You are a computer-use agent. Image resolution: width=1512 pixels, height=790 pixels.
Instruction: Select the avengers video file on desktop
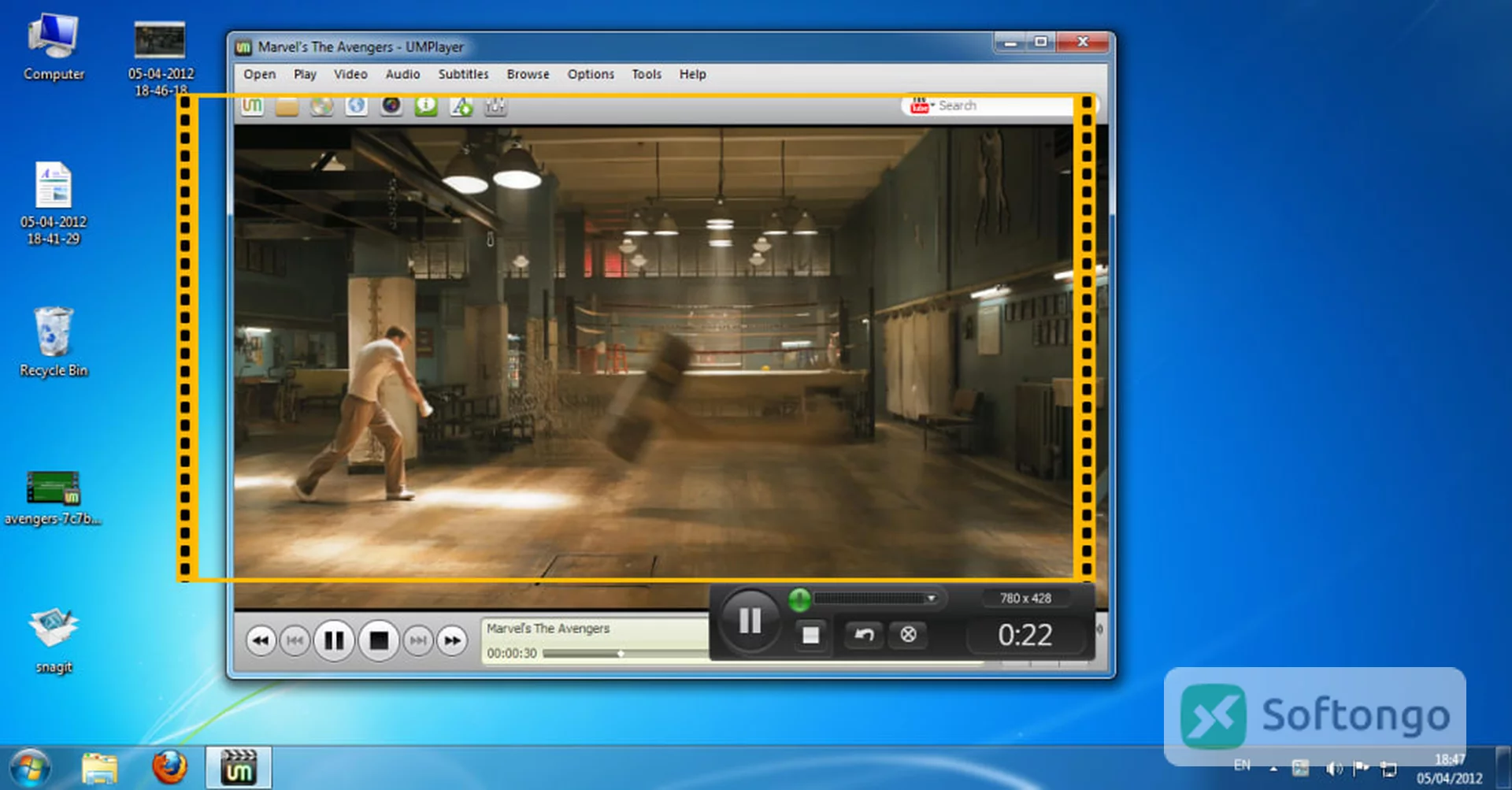53,498
